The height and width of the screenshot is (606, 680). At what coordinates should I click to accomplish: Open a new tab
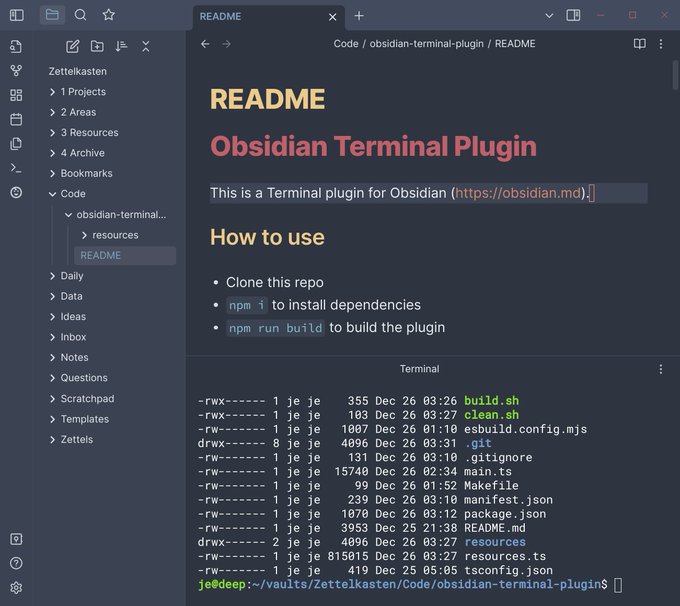point(359,16)
